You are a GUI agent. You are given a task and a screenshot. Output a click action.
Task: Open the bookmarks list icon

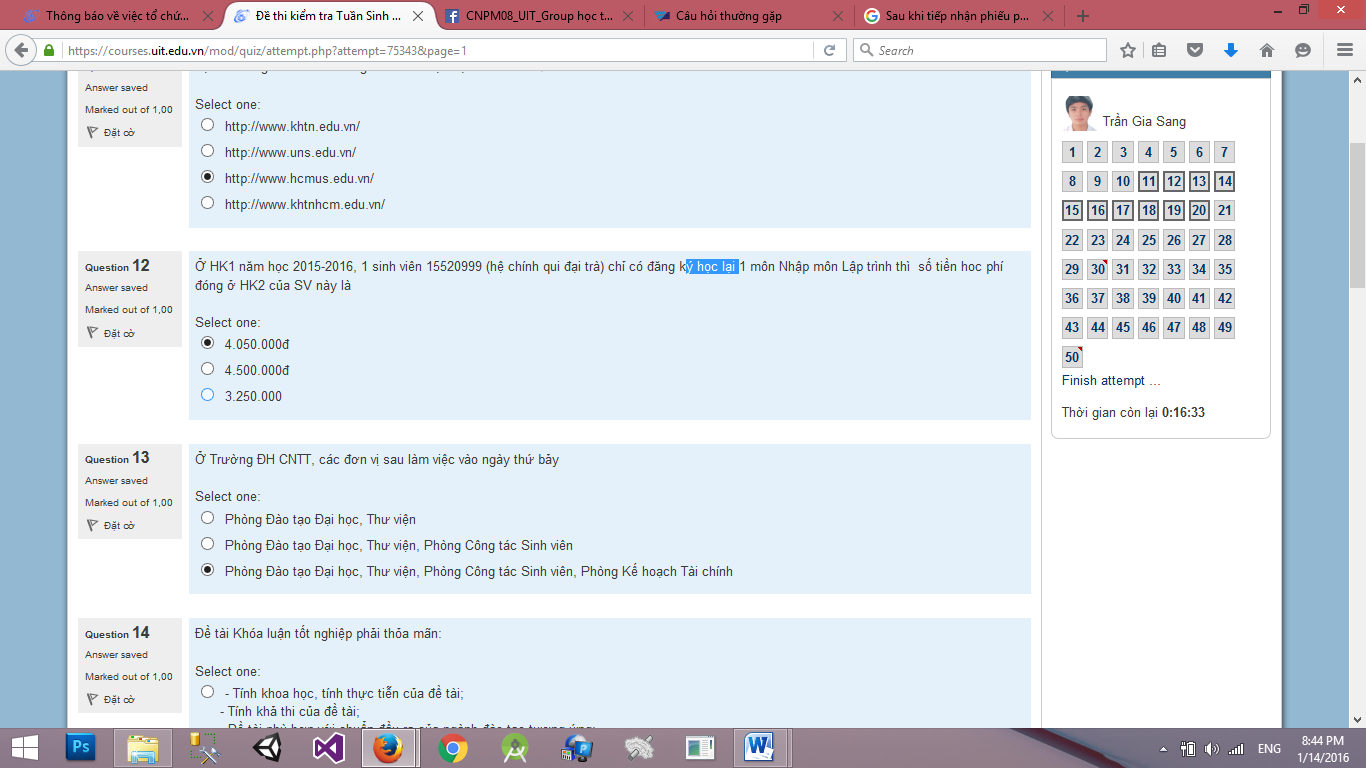pos(1159,49)
